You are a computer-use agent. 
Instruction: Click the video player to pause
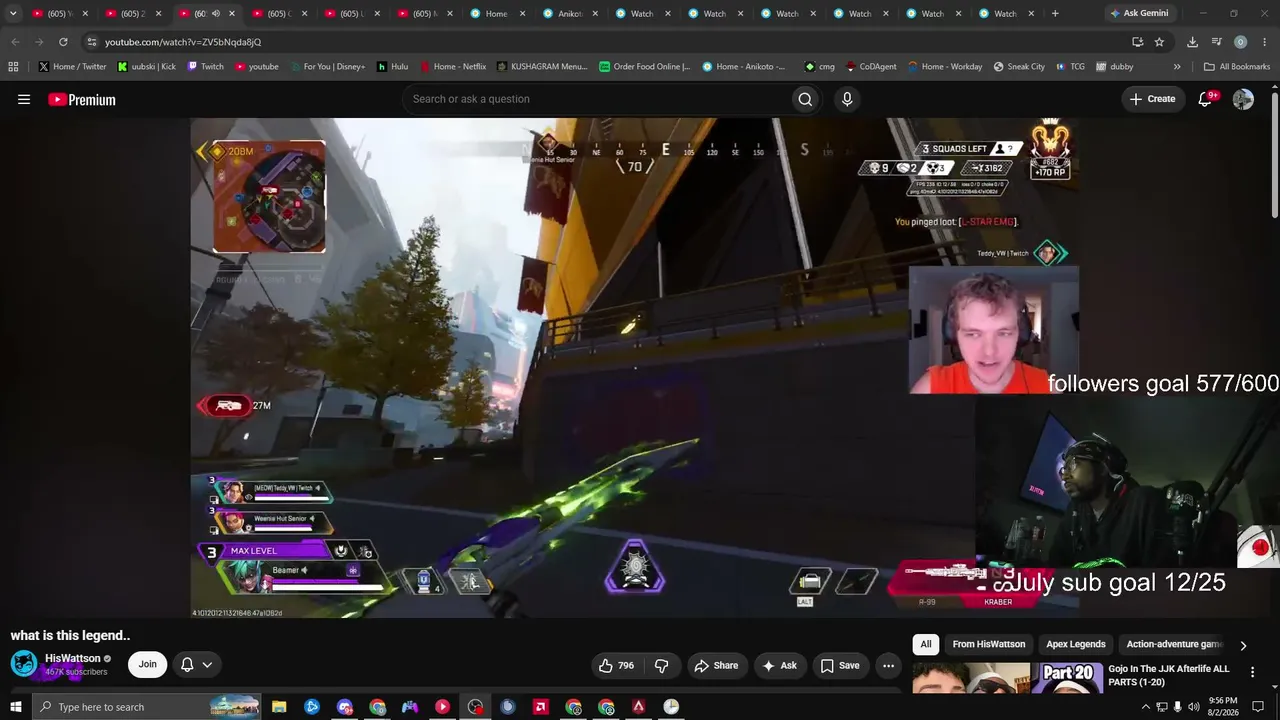[635, 368]
